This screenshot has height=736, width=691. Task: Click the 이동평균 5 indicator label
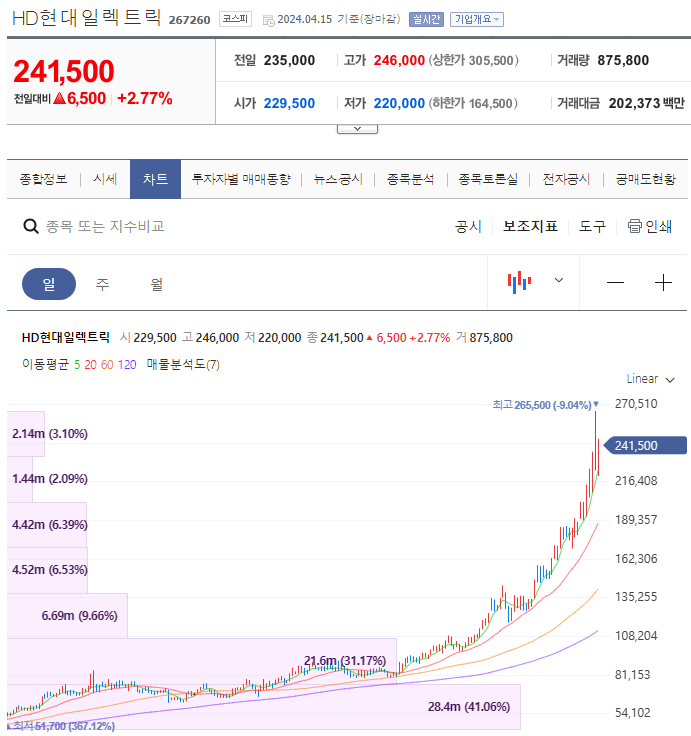pos(77,365)
